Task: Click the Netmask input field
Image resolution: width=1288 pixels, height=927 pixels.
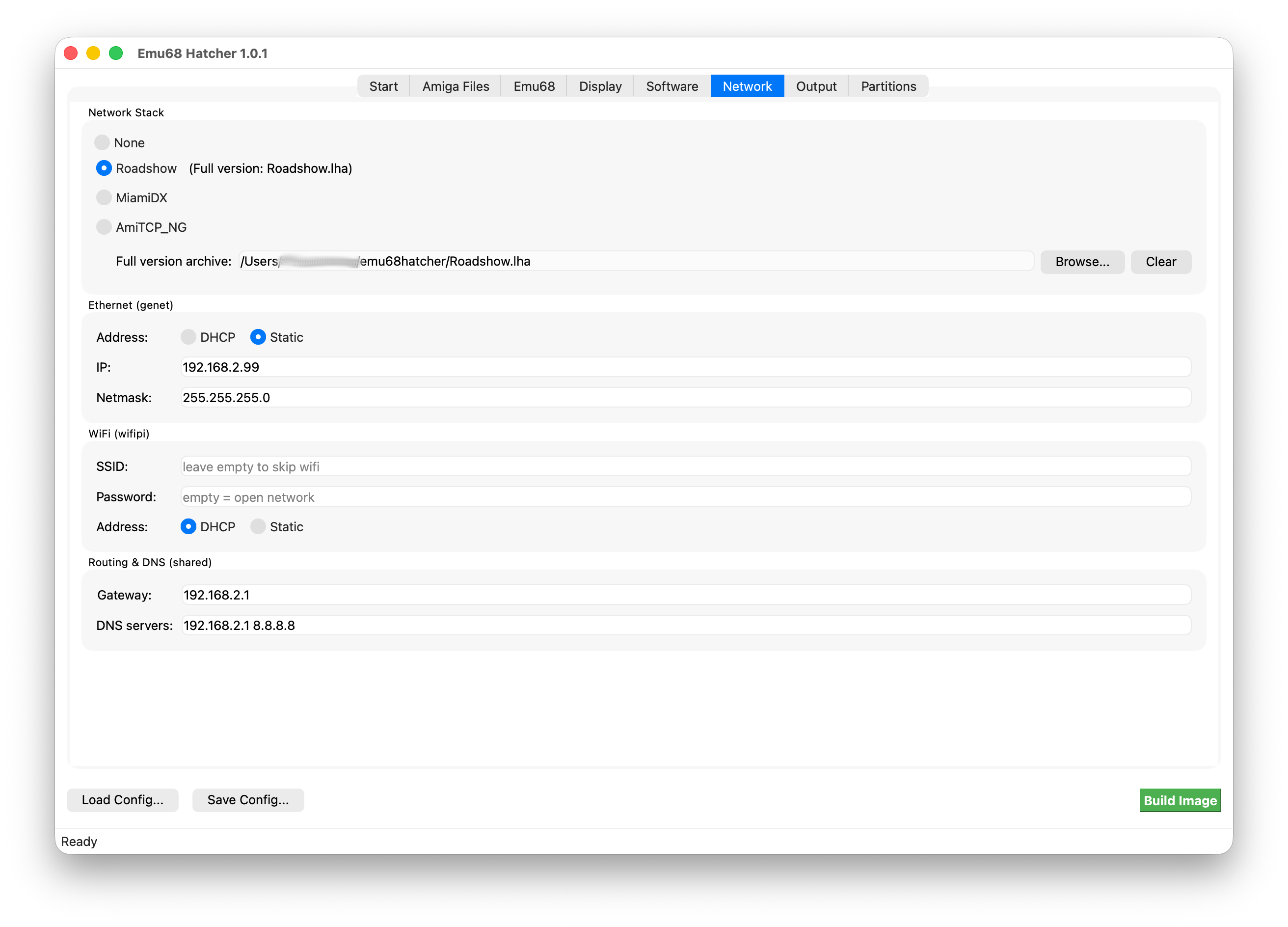Action: tap(685, 398)
